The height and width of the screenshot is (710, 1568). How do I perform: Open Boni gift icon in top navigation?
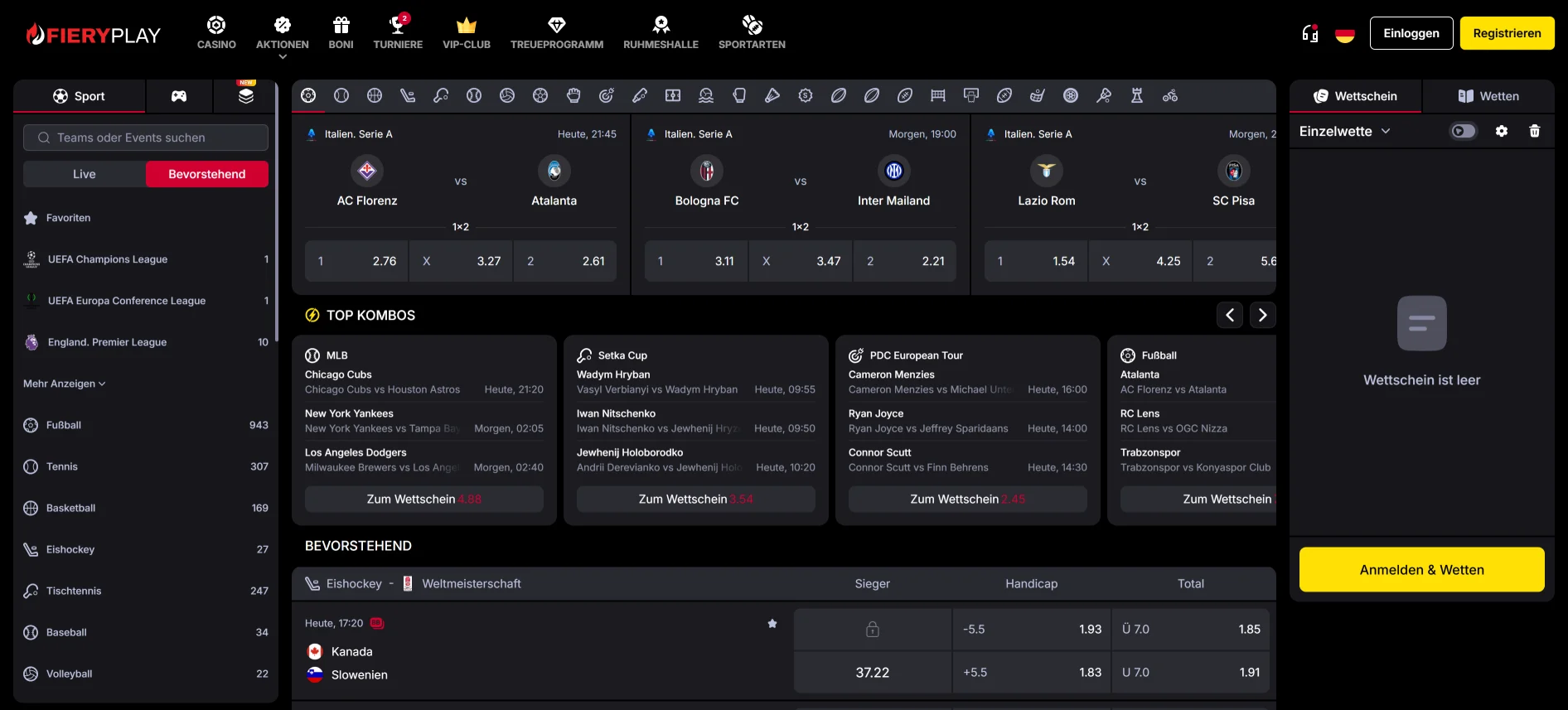pos(341,33)
